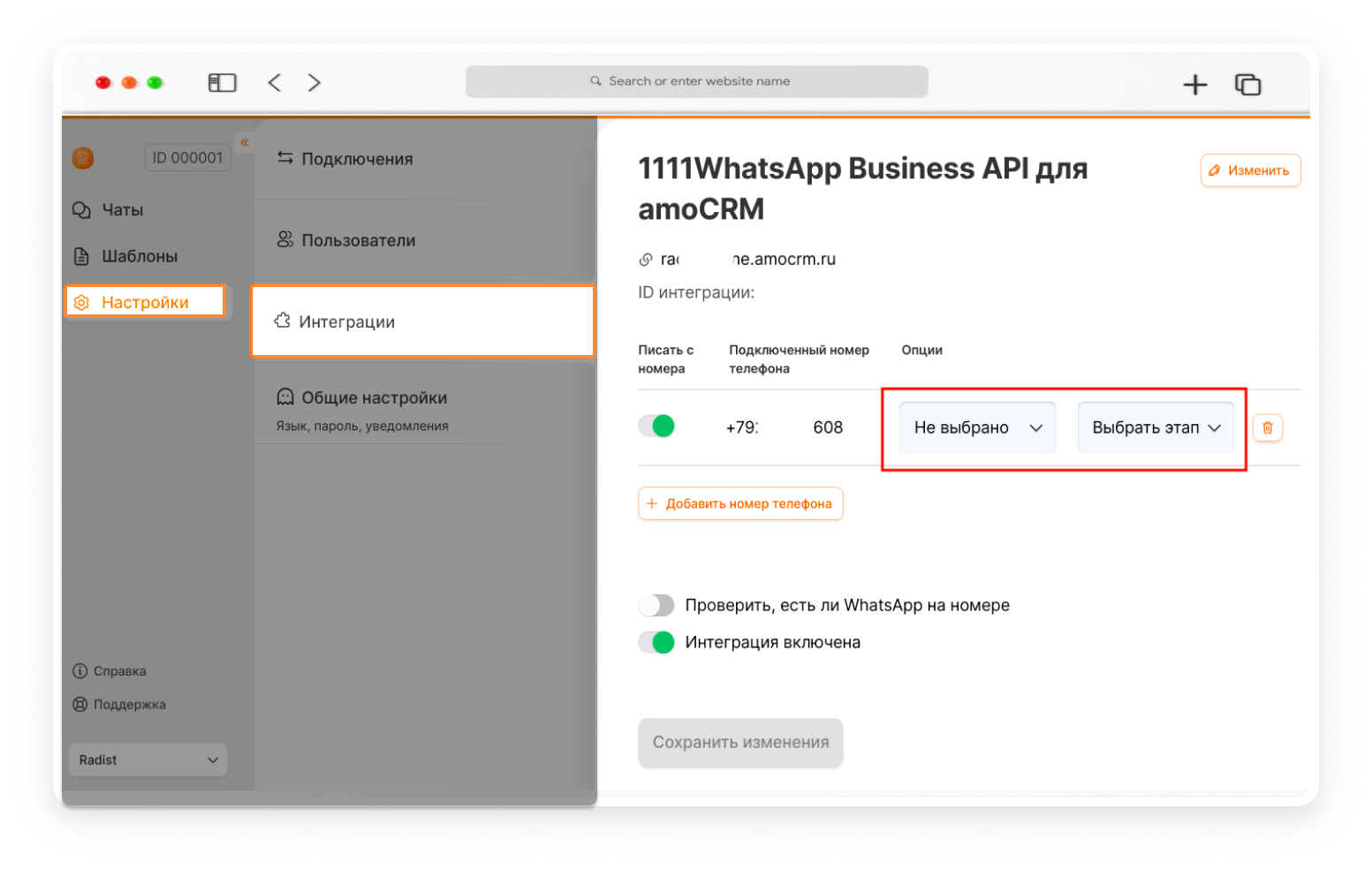Select the Интеграции settings item

coord(423,321)
